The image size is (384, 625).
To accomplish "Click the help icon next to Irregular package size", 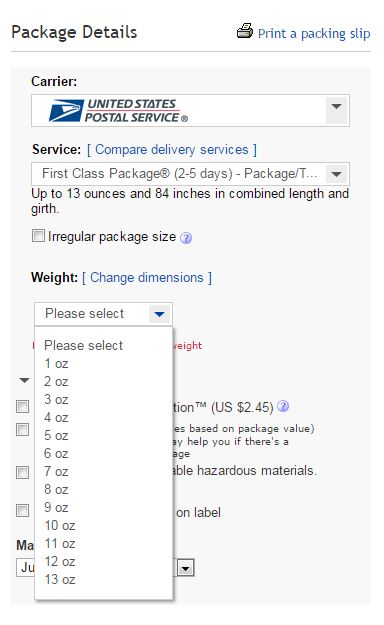I will [x=186, y=238].
